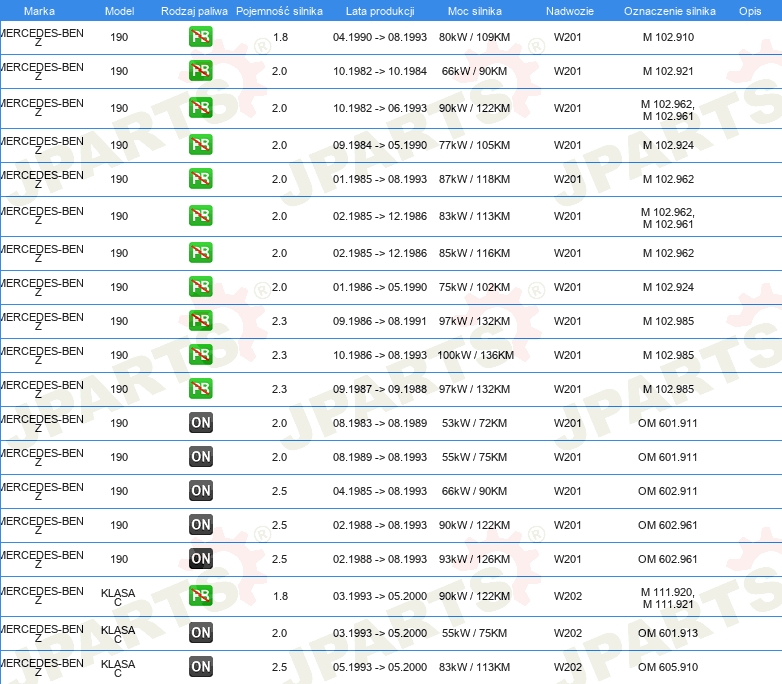Viewport: 782px width, 684px height.
Task: Click the Nadwozie column header
Action: pyautogui.click(x=570, y=11)
